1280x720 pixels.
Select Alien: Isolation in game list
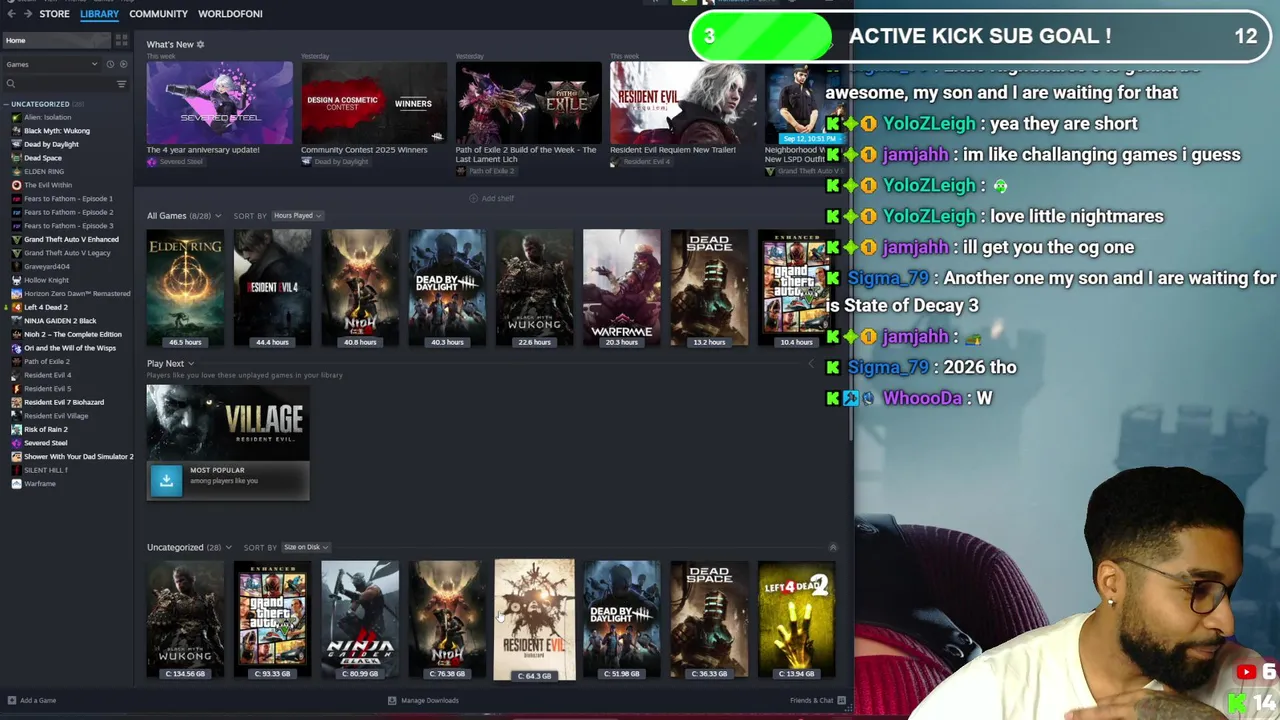47,117
